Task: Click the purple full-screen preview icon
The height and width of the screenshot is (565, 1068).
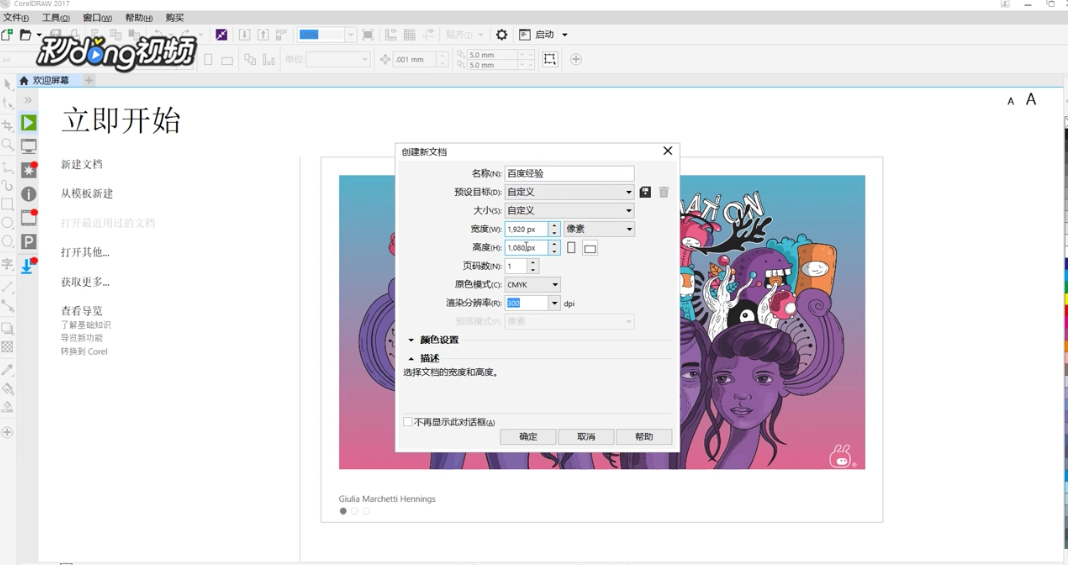Action: coord(221,35)
